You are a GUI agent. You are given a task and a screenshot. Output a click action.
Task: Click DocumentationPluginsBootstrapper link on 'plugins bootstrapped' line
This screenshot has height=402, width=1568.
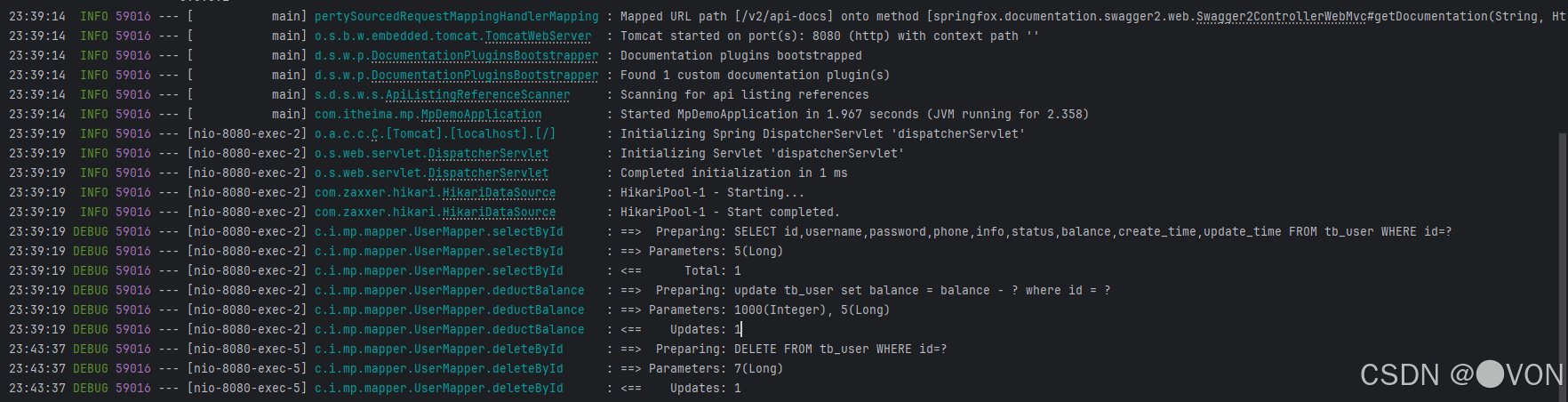click(484, 56)
